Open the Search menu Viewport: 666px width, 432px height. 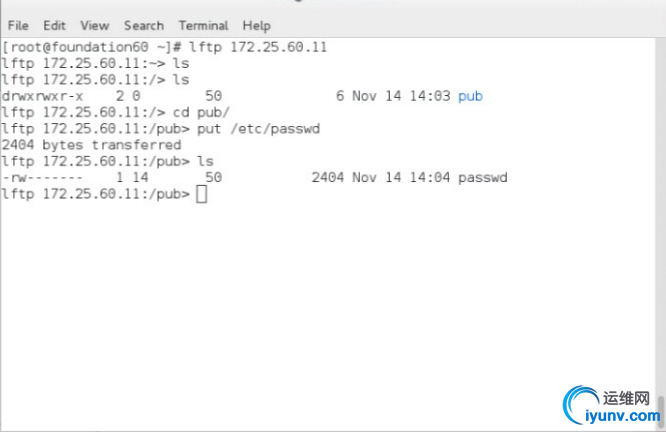[144, 25]
